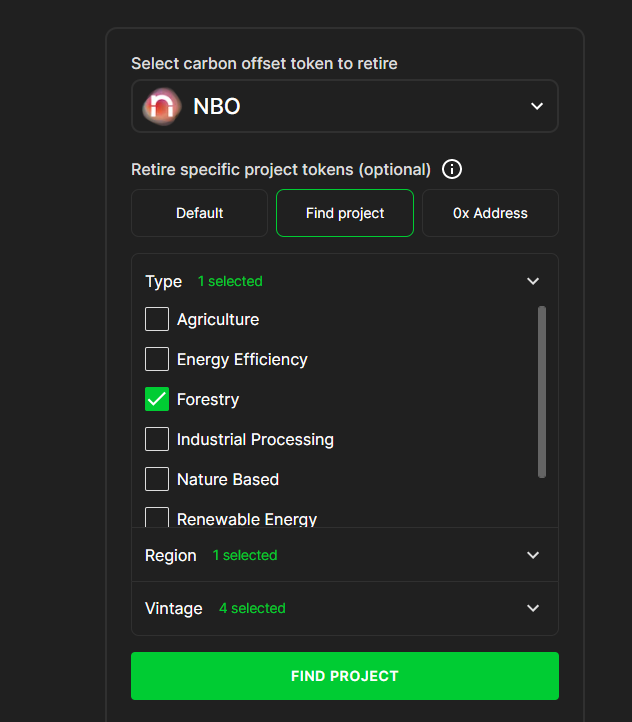
Task: Check the Agriculture checkbox
Action: pos(157,319)
